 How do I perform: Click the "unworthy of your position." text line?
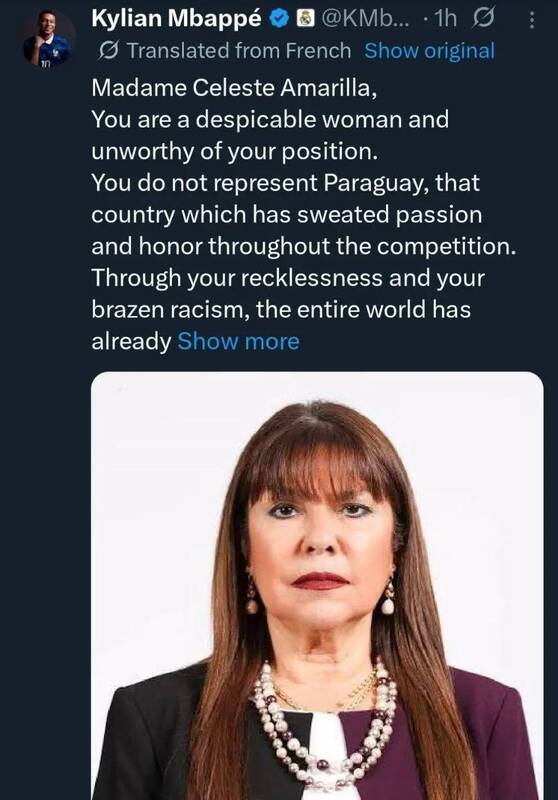tap(235, 152)
